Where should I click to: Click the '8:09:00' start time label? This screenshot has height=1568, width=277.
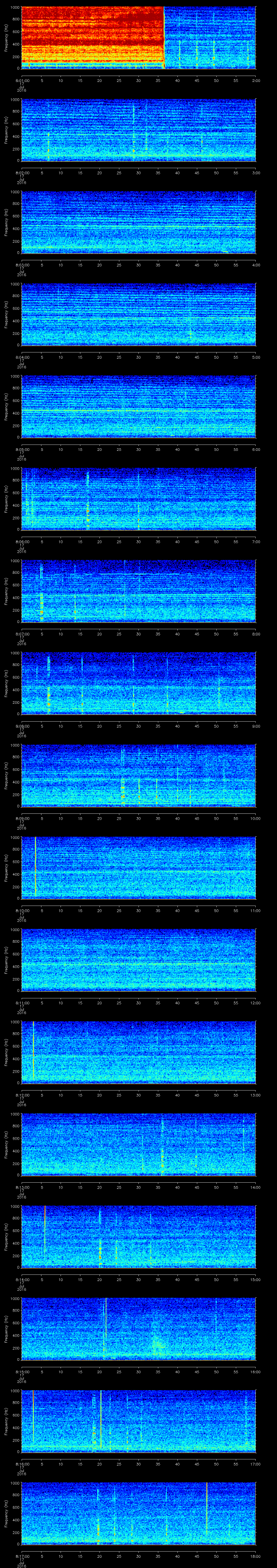tap(22, 818)
